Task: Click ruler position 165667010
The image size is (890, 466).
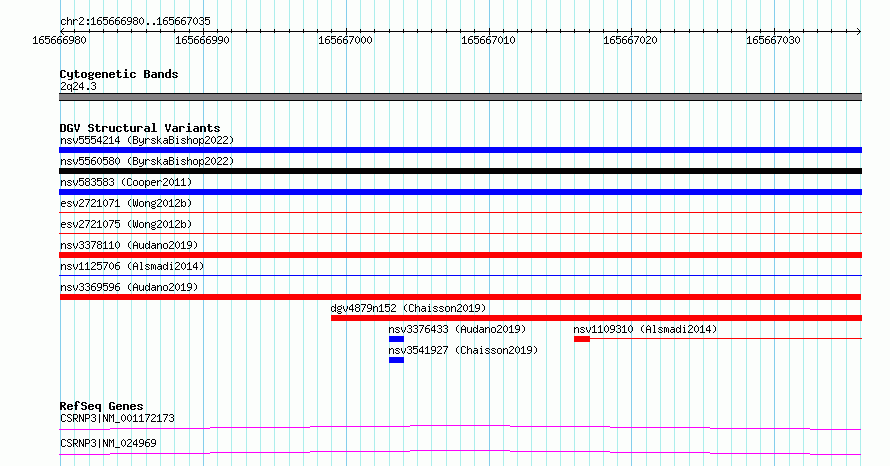Action: (x=489, y=40)
